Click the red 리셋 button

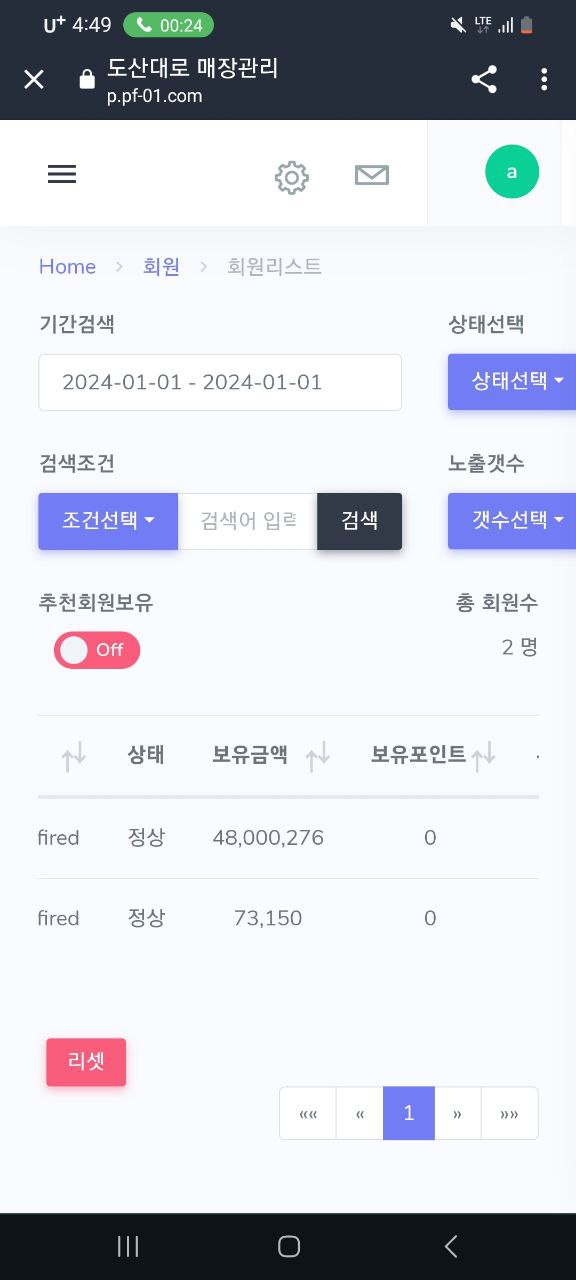(x=86, y=1062)
